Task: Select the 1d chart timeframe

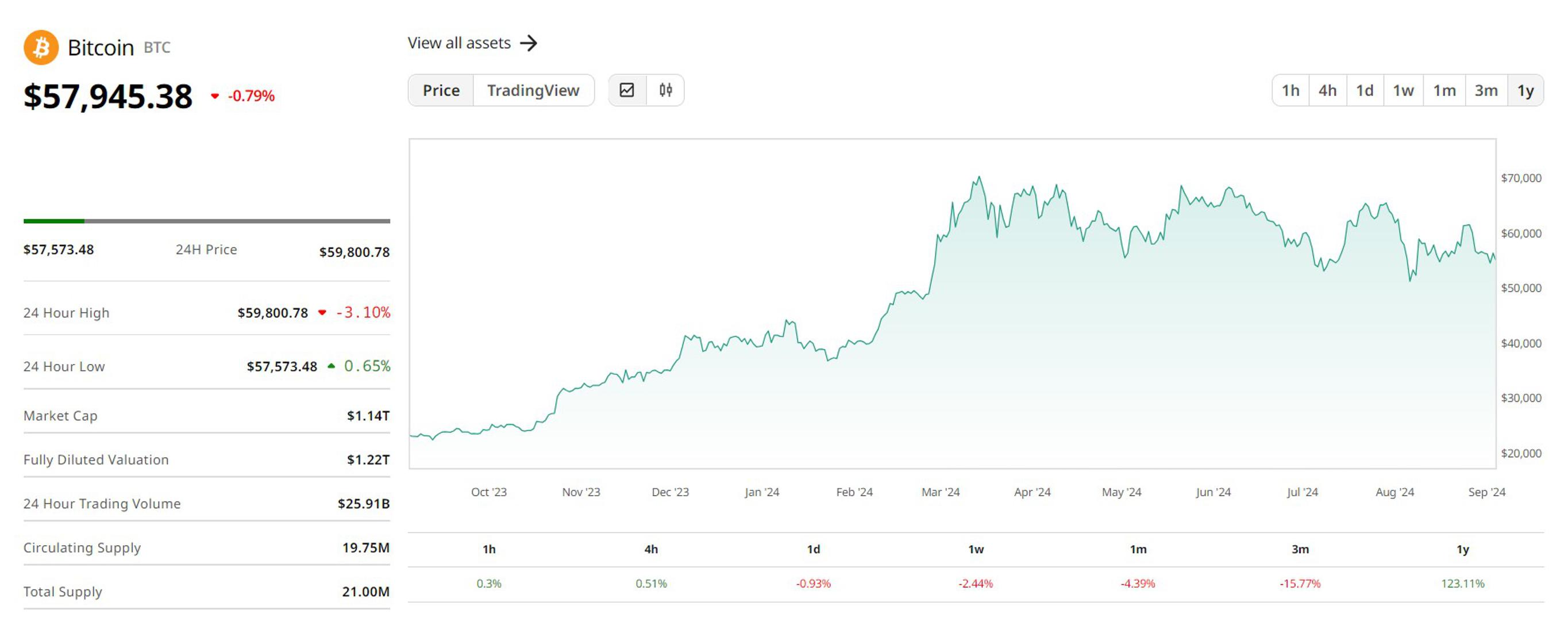Action: pyautogui.click(x=1364, y=90)
